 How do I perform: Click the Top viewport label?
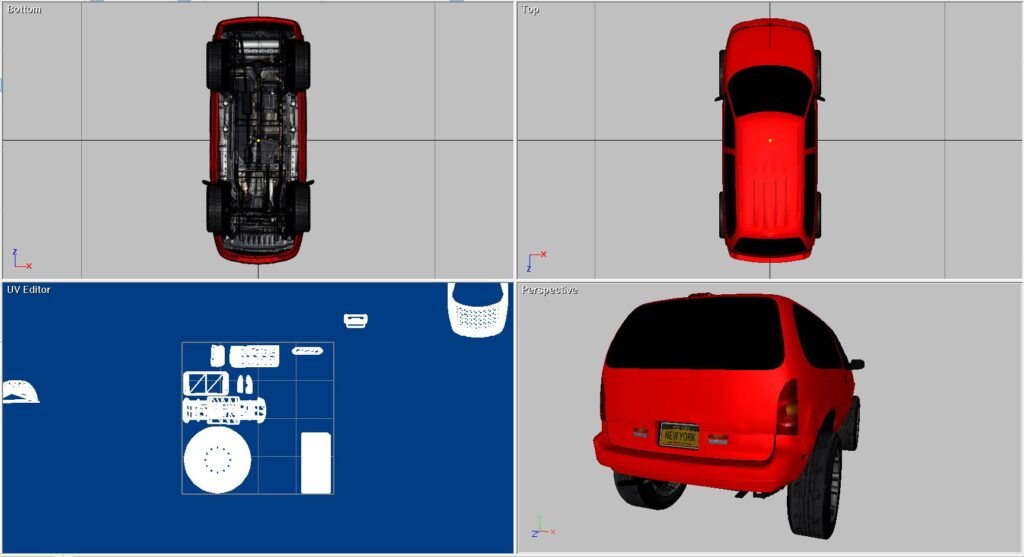[x=530, y=9]
